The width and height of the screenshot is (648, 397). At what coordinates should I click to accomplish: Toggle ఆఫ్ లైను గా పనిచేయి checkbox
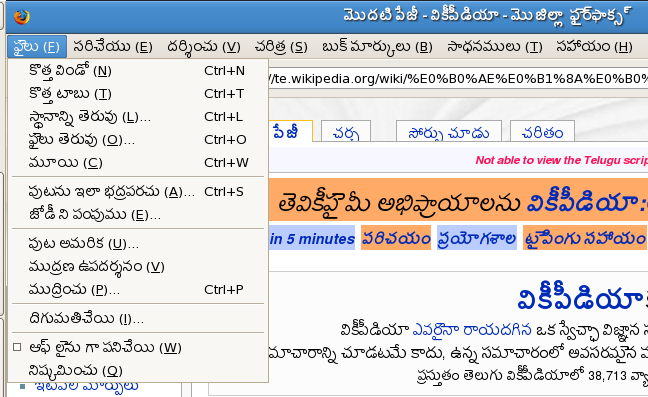coord(17,347)
